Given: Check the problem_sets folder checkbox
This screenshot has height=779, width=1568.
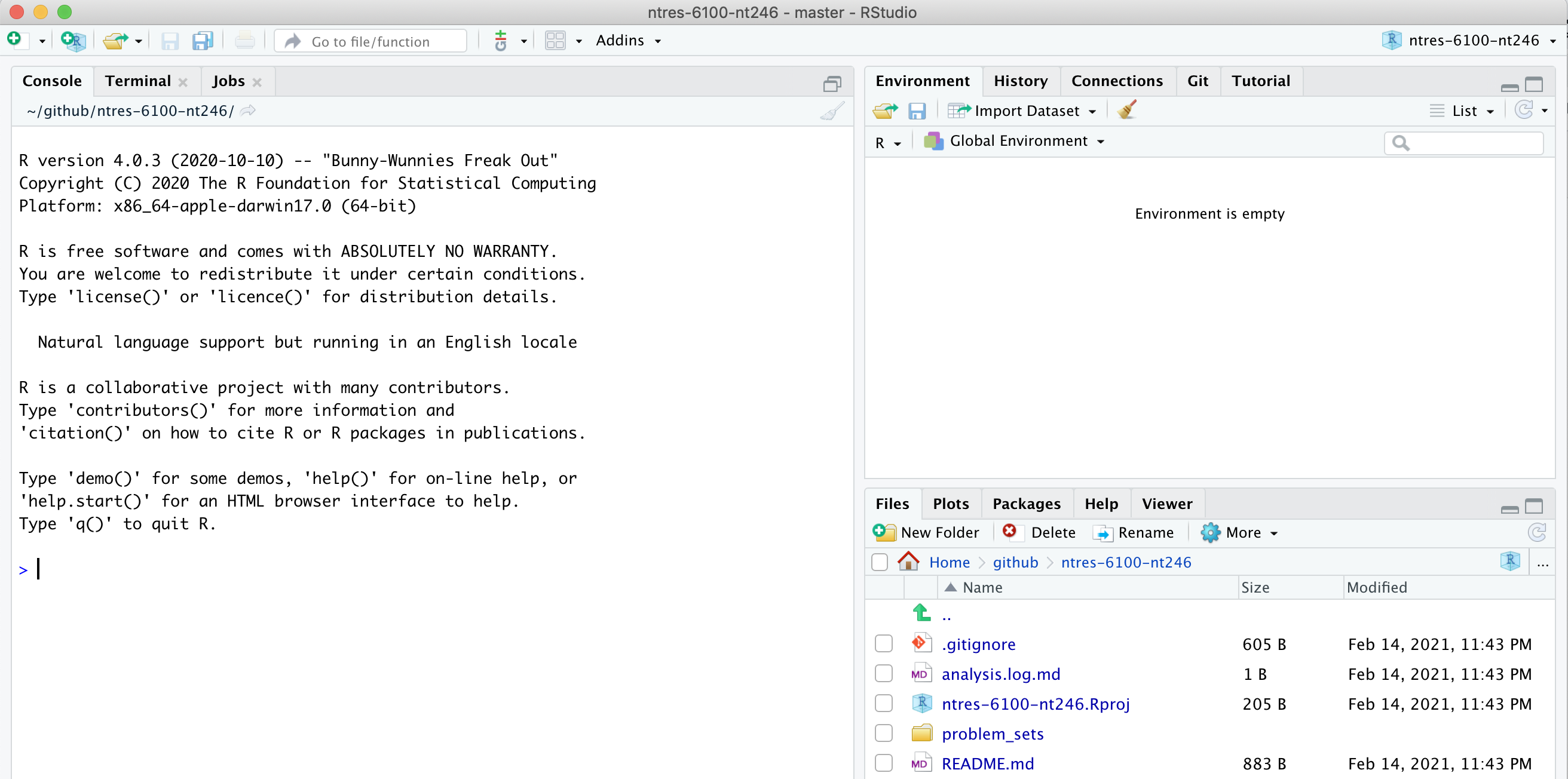Looking at the screenshot, I should tap(883, 733).
